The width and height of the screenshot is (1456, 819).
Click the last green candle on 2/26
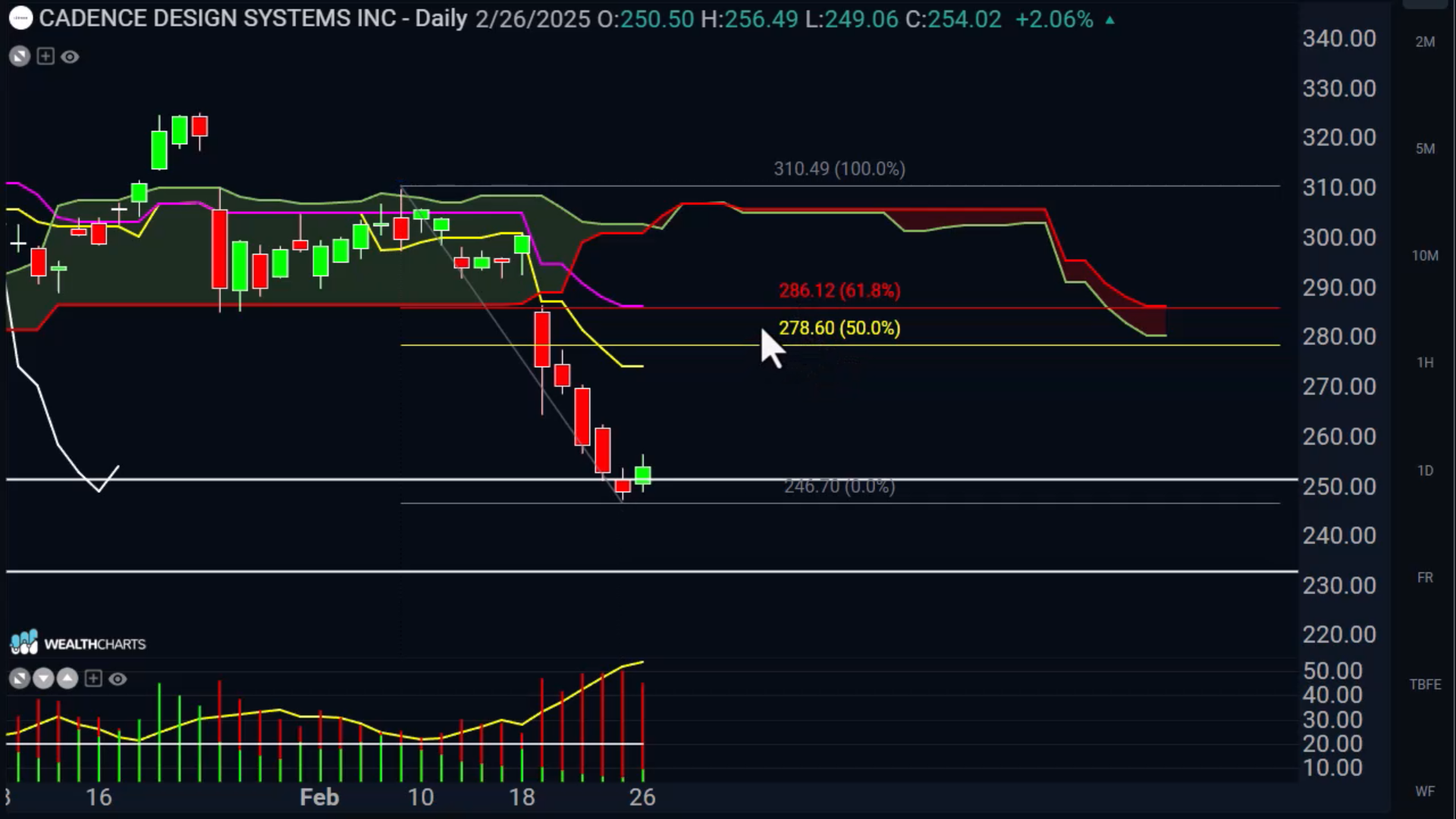tap(642, 475)
